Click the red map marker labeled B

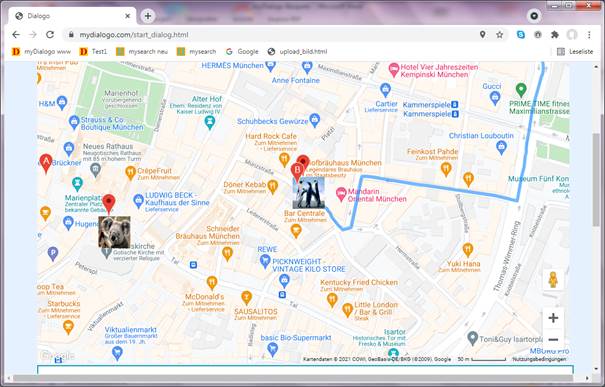tap(297, 171)
